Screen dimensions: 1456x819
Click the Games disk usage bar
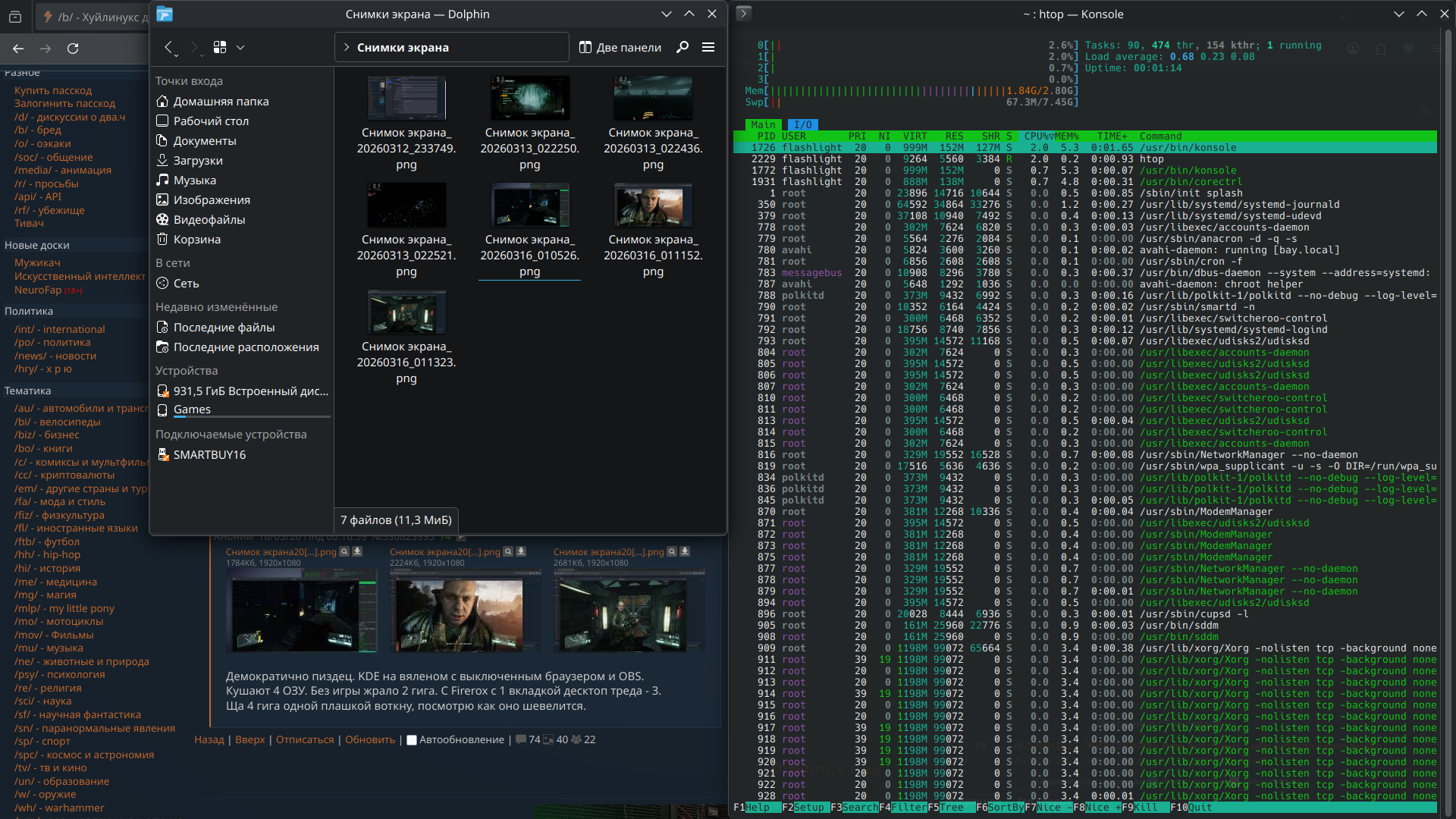(252, 417)
